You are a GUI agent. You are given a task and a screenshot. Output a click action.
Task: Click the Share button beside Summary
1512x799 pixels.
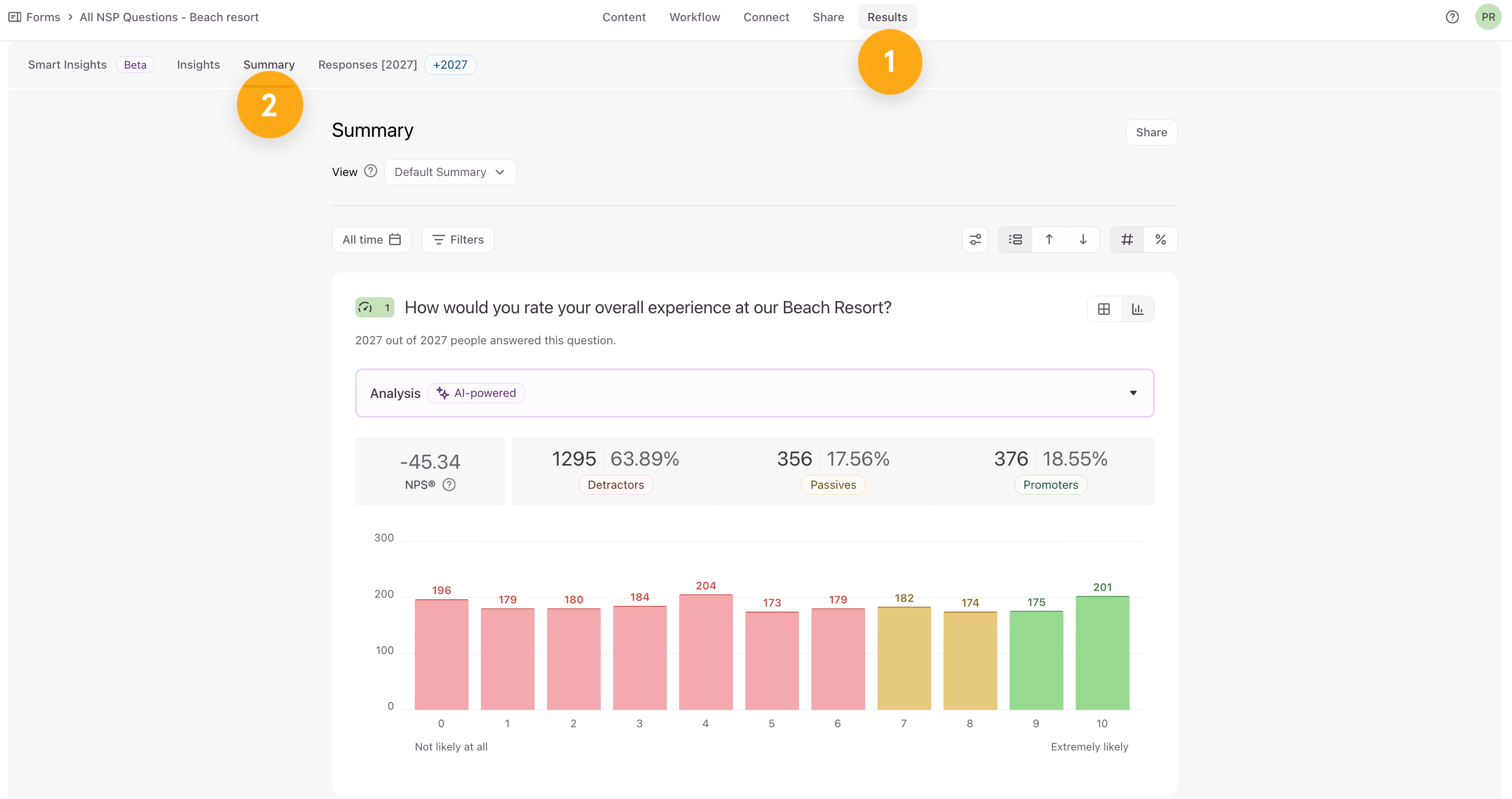tap(1151, 132)
